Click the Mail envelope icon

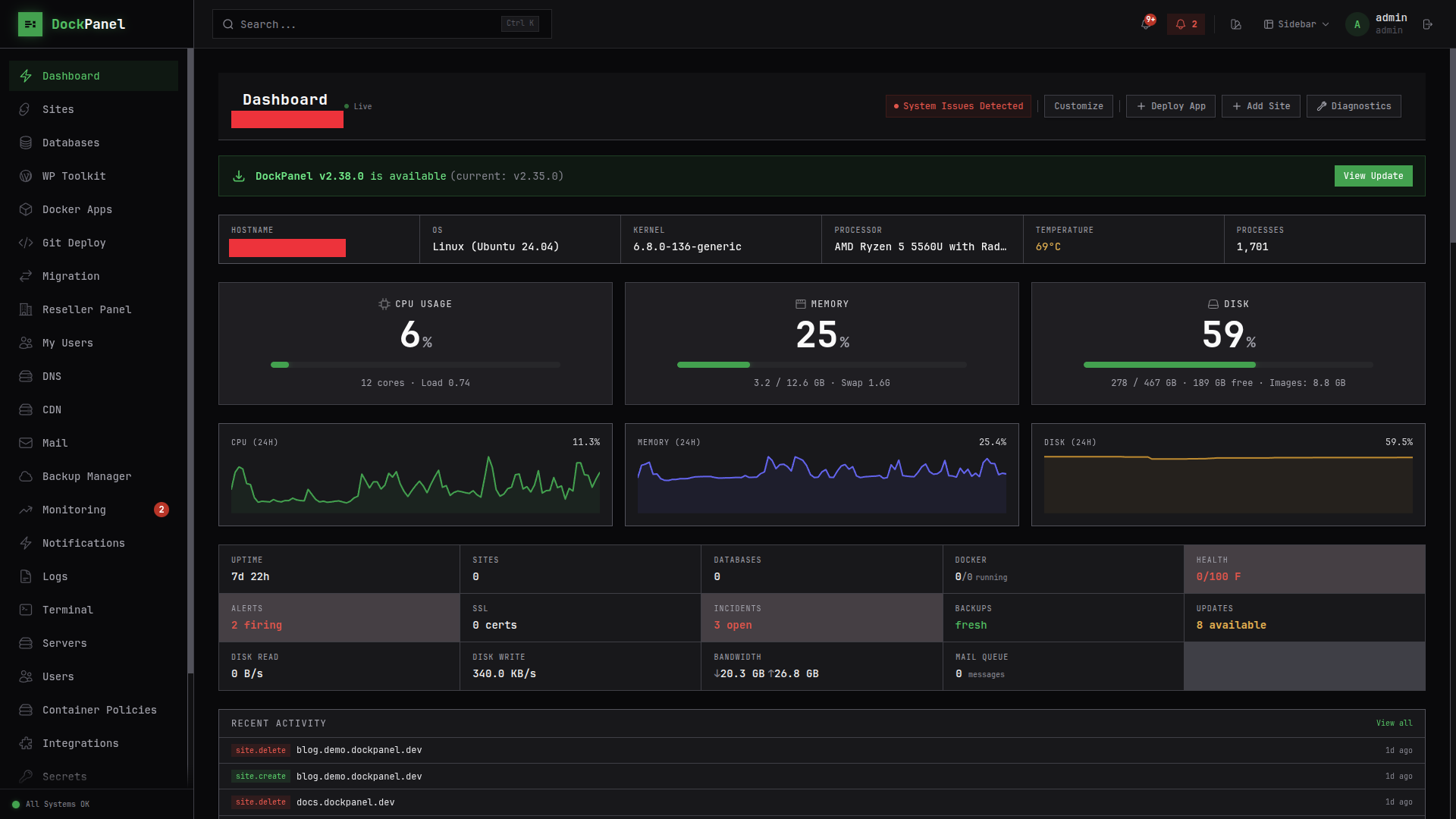(x=26, y=443)
